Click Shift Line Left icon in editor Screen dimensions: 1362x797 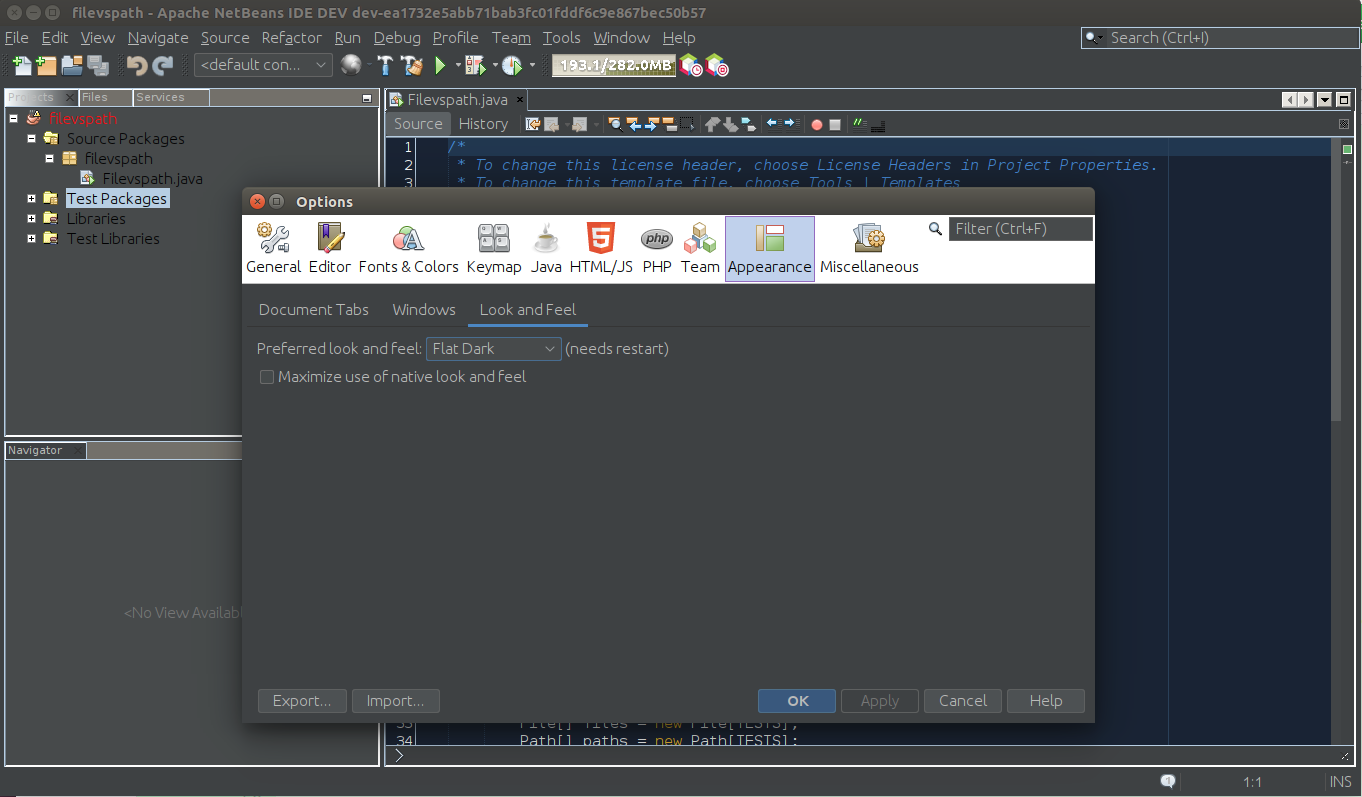772,124
